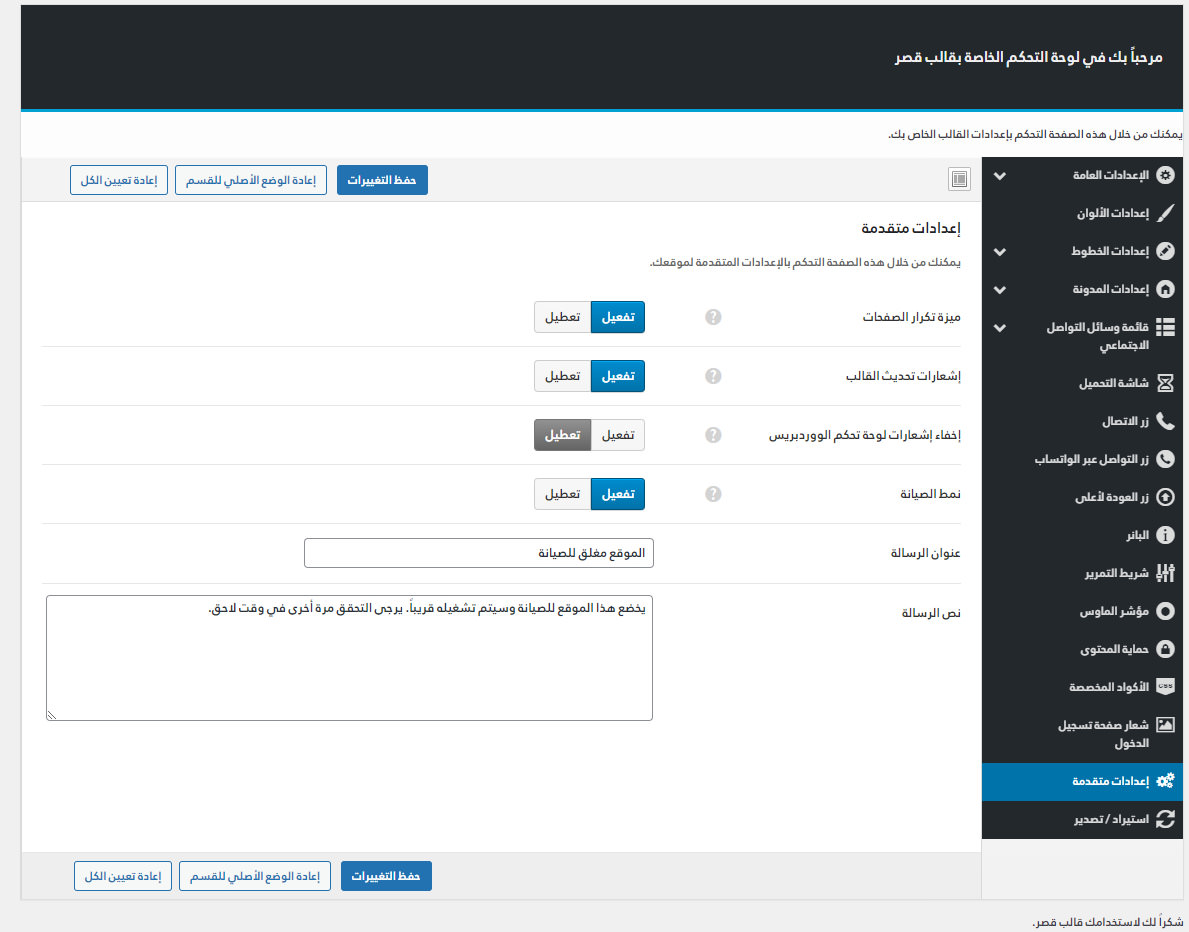Click the phone icon for زر الاتصال
This screenshot has height=932, width=1189.
coord(1165,421)
